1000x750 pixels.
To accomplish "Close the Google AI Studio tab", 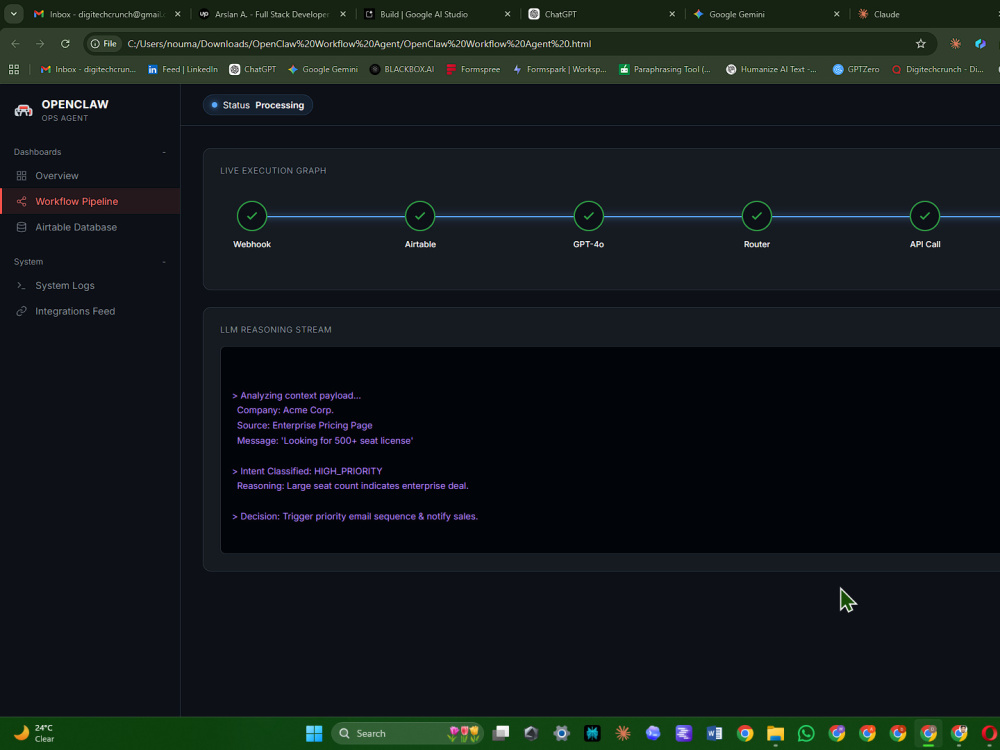I will pyautogui.click(x=507, y=14).
